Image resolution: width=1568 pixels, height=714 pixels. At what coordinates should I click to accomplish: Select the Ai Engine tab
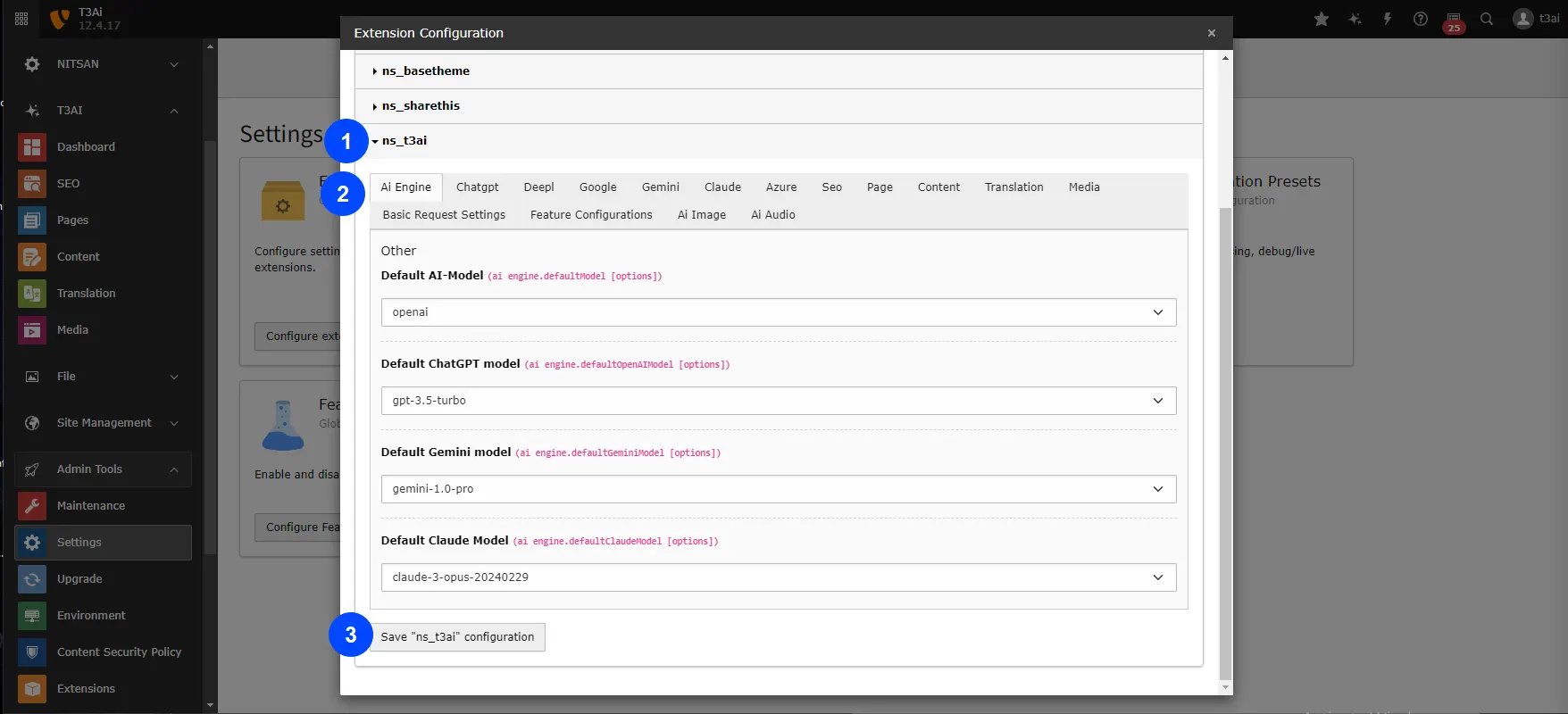406,187
